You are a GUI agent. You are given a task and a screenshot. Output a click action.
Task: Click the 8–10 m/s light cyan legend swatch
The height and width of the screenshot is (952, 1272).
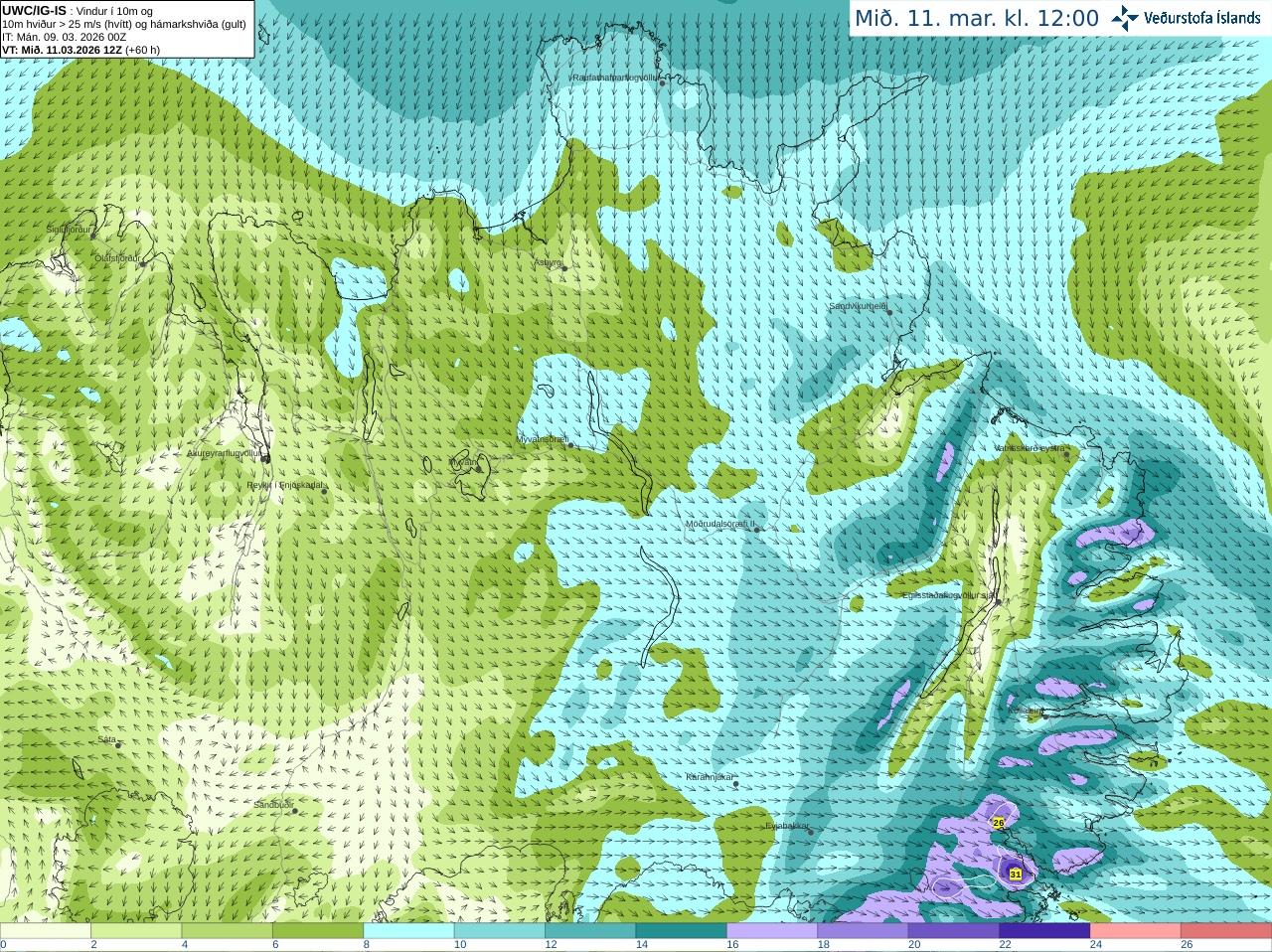pyautogui.click(x=408, y=931)
